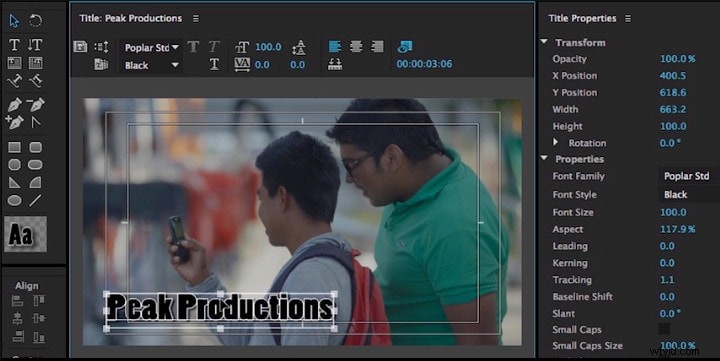720x361 pixels.
Task: Click the toolbar kerning value next to VA icon
Action: [x=262, y=65]
